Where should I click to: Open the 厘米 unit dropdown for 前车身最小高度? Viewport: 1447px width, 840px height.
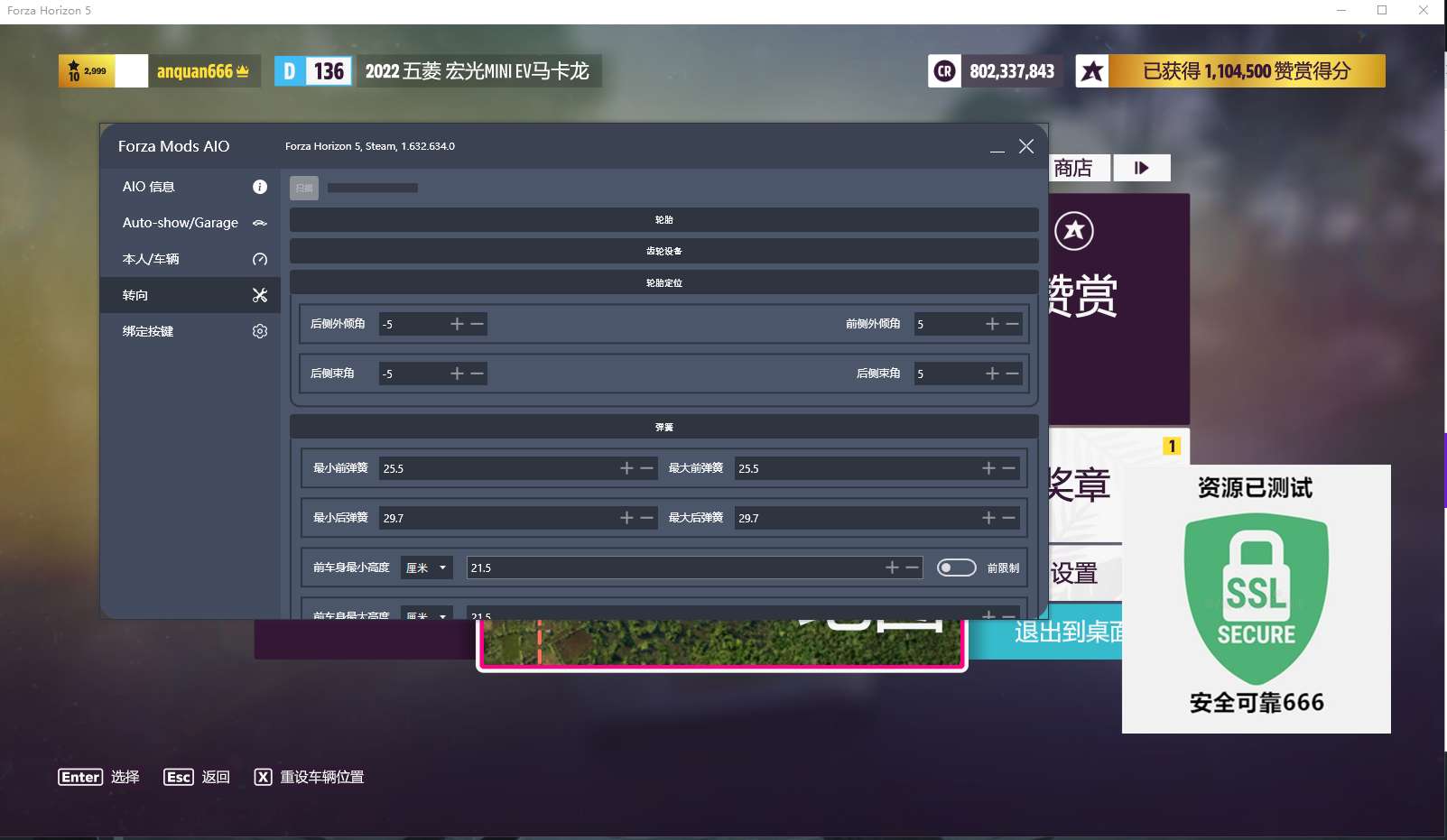(x=427, y=568)
